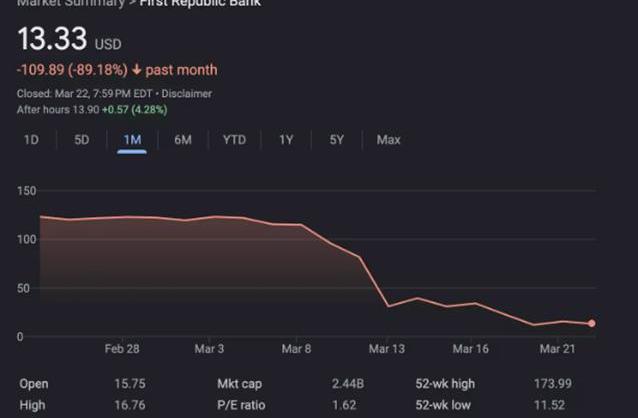Viewport: 638px width, 418px height.
Task: Click the active 1M tab
Action: click(132, 140)
